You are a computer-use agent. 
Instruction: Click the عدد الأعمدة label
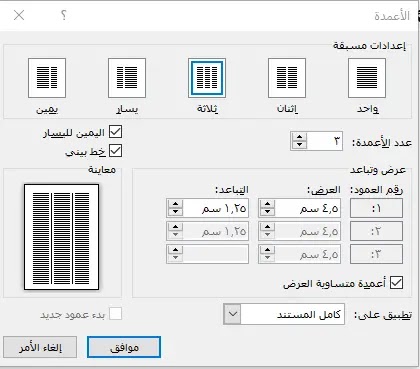[382, 142]
